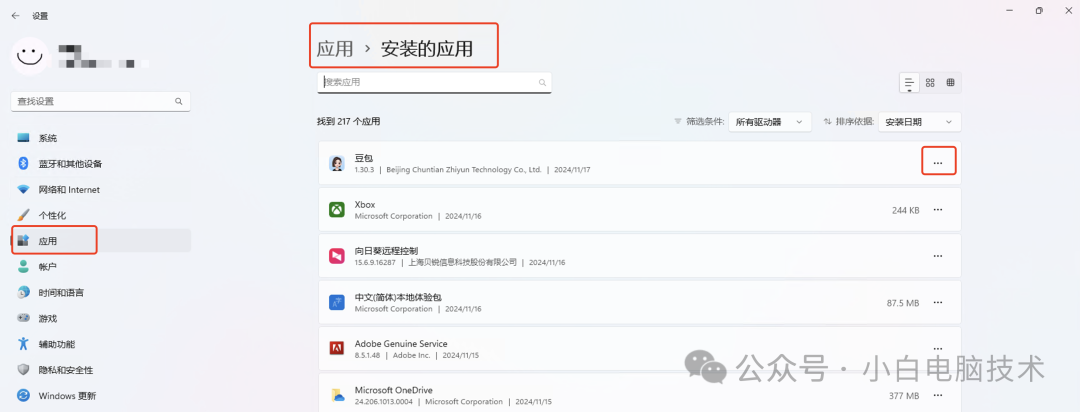Open more options for Adobe Genuine Service

pos(937,349)
